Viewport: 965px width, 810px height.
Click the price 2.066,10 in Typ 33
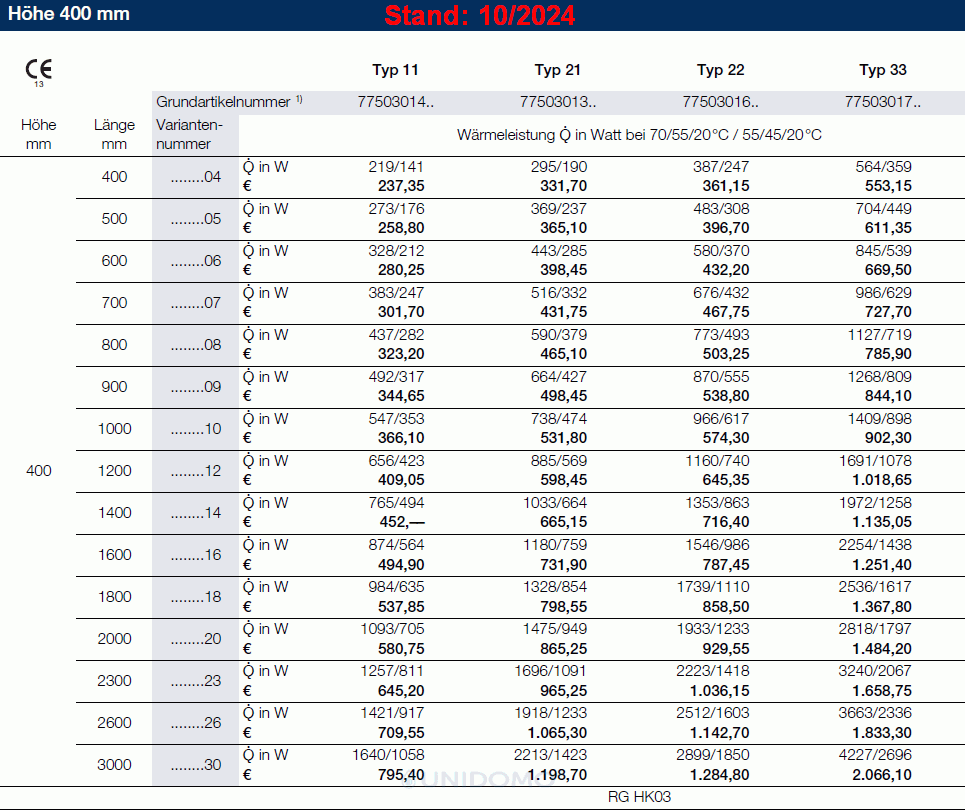tap(881, 774)
